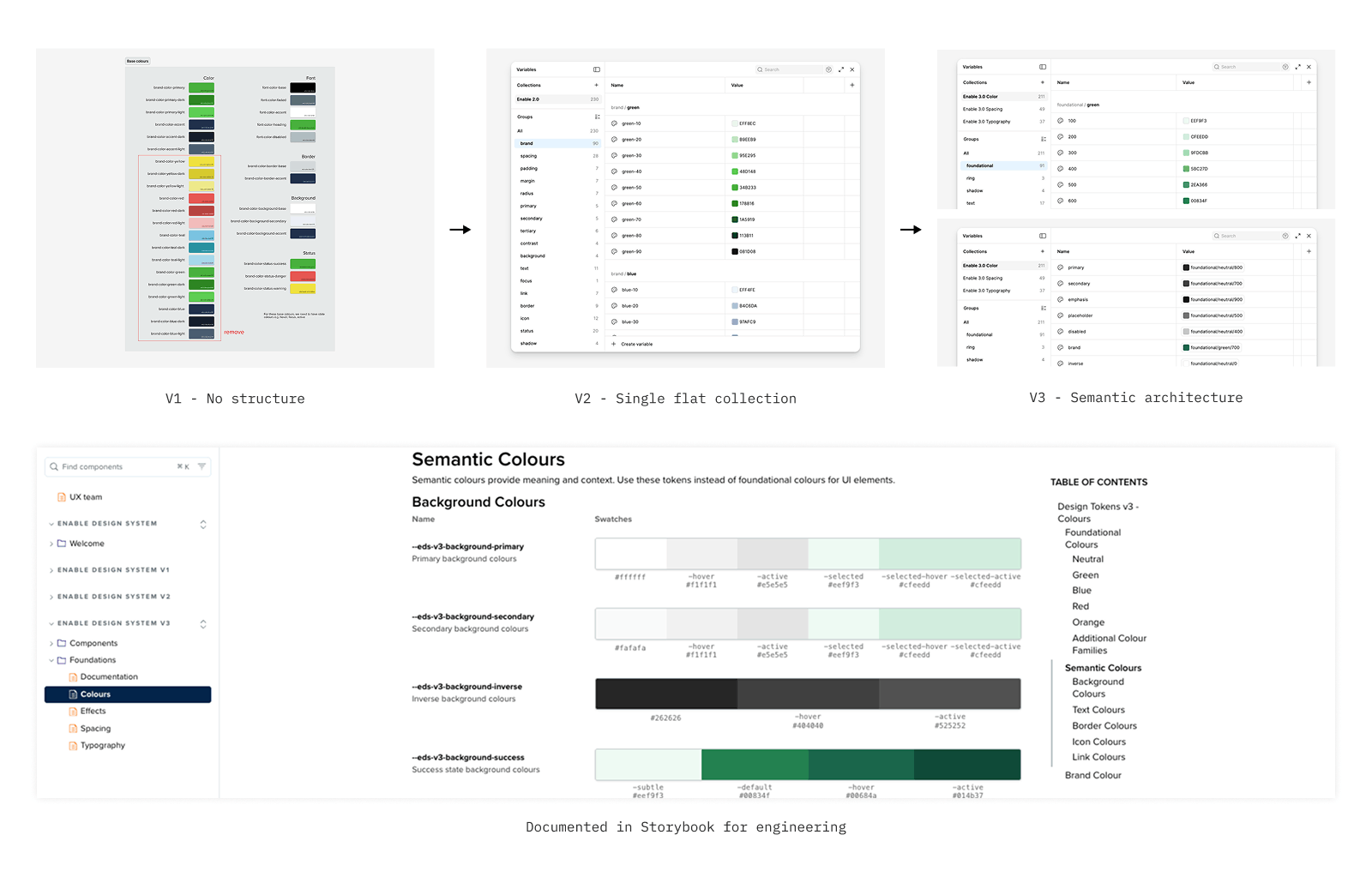Click the grouping layout icon beside Groups label
Viewport: 1372px width, 895px height.
tap(598, 117)
